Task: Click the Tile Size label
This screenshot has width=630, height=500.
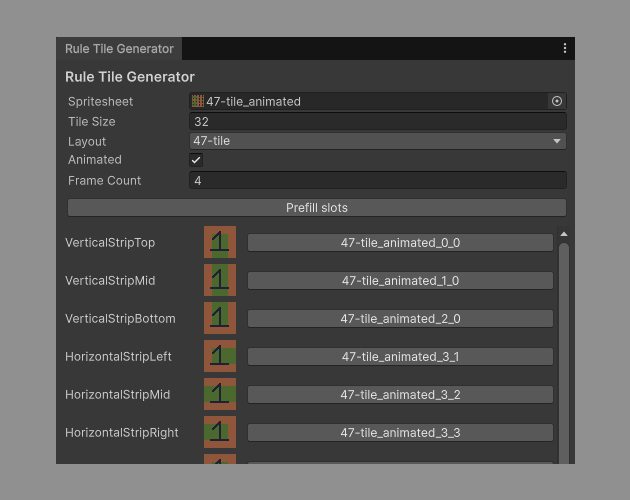Action: pos(92,122)
